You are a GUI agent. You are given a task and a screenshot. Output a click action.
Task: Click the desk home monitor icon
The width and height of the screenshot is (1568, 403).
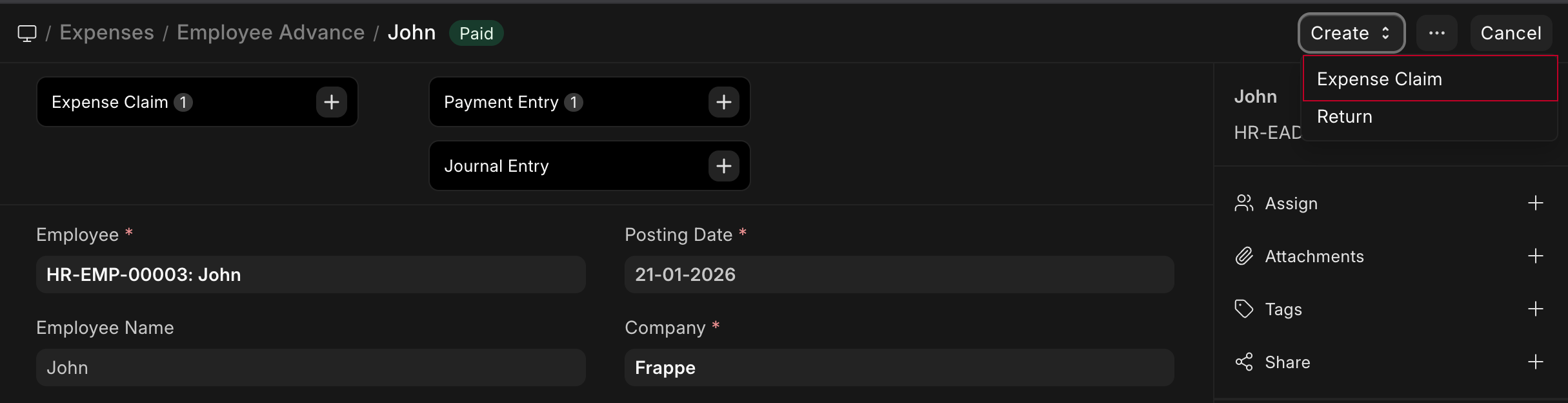click(x=27, y=33)
